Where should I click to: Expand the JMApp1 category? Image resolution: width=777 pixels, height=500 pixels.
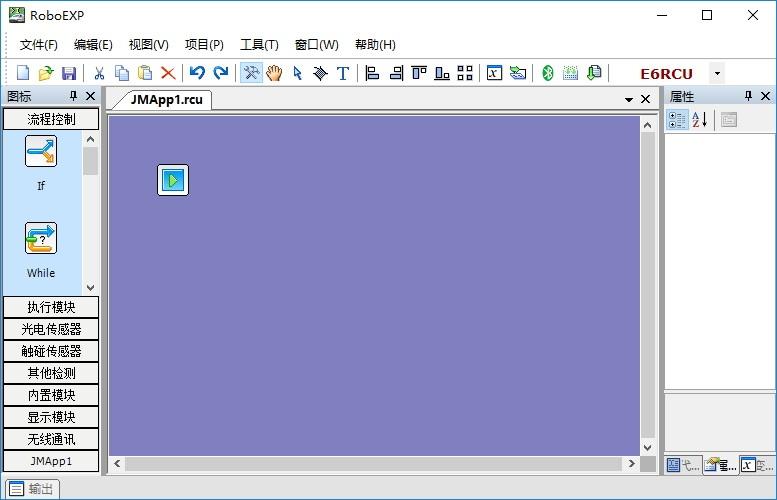coord(51,461)
